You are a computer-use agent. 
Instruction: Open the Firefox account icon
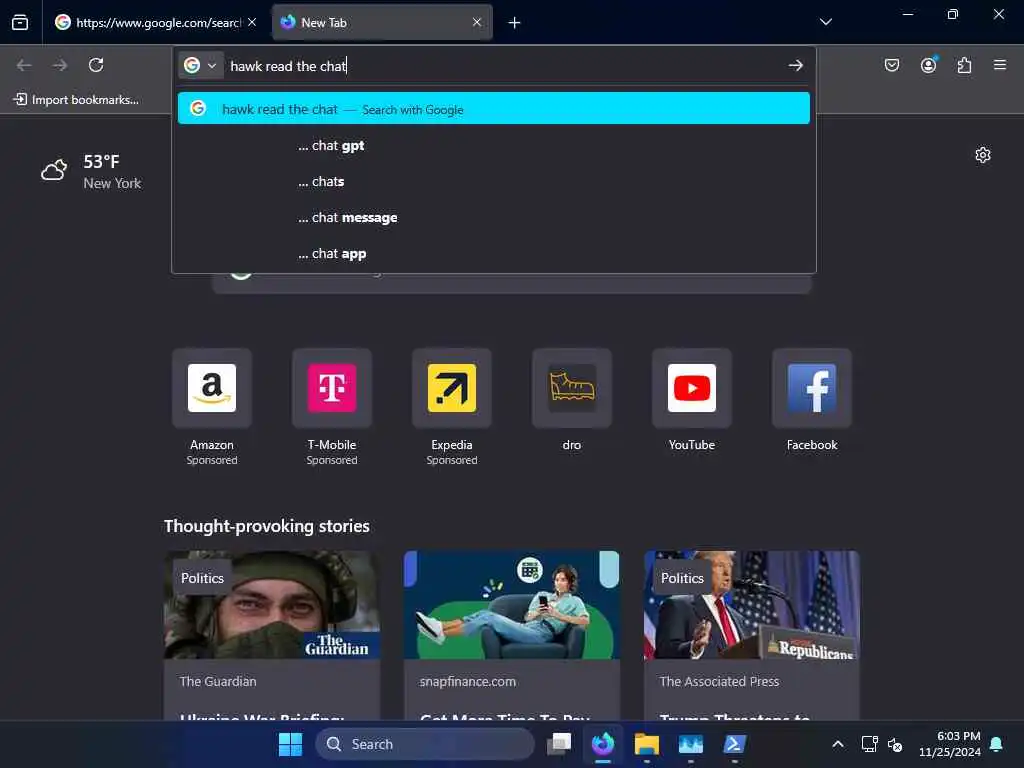[x=928, y=65]
